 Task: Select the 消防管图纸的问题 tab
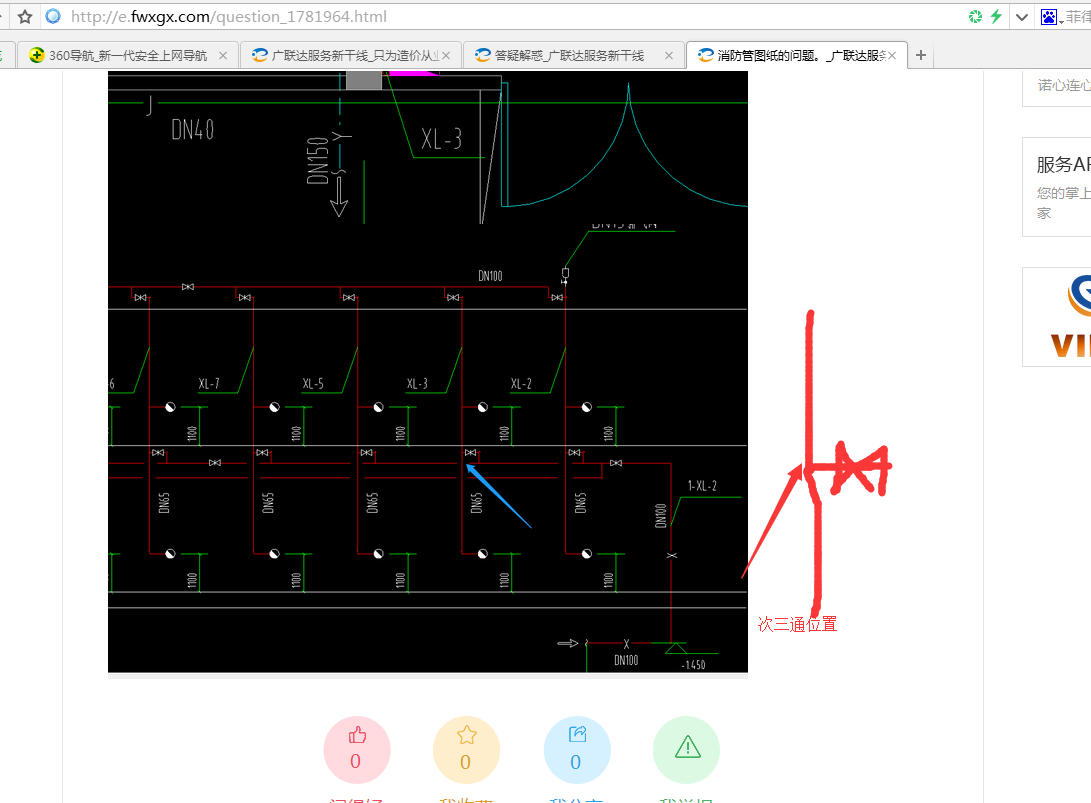tap(797, 56)
